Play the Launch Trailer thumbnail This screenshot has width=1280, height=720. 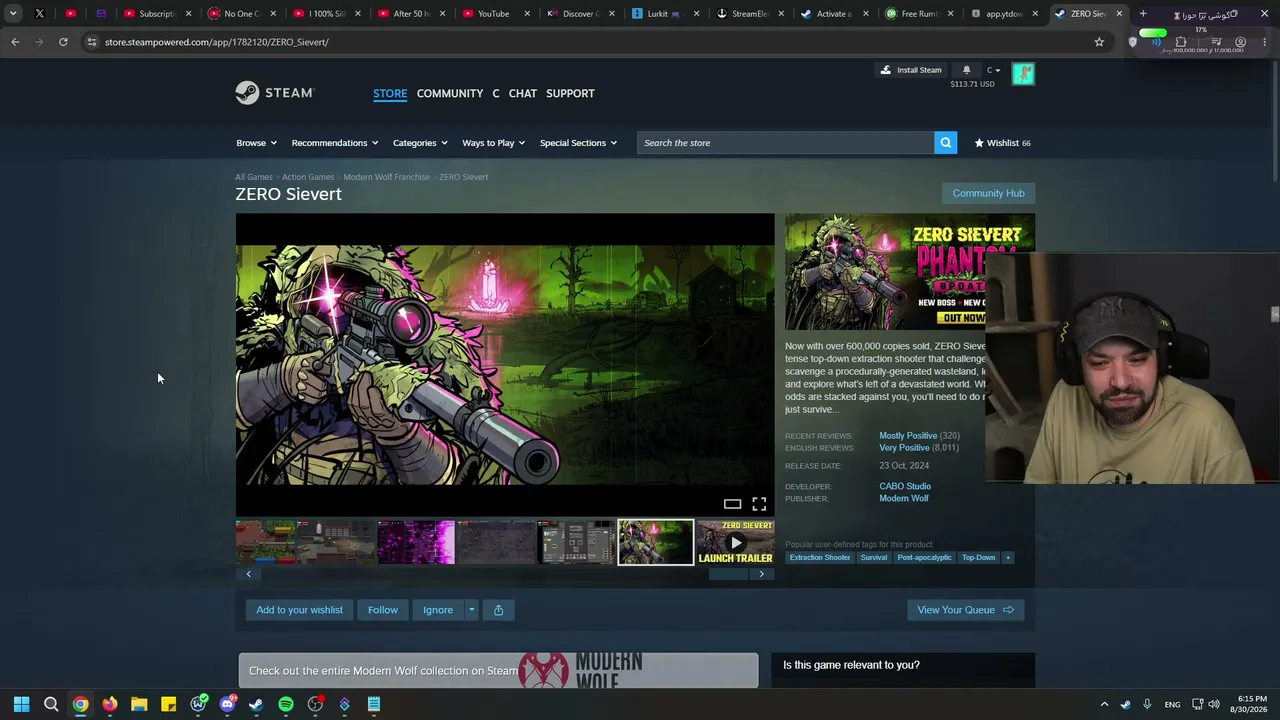click(735, 542)
